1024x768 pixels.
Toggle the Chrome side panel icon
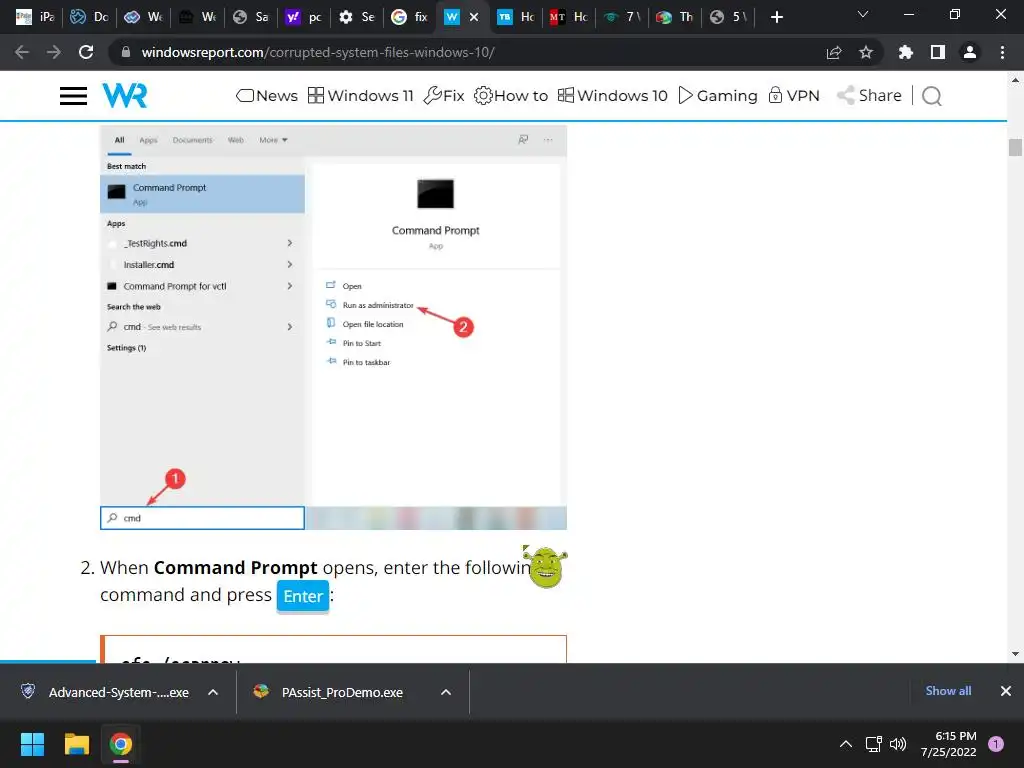938,52
